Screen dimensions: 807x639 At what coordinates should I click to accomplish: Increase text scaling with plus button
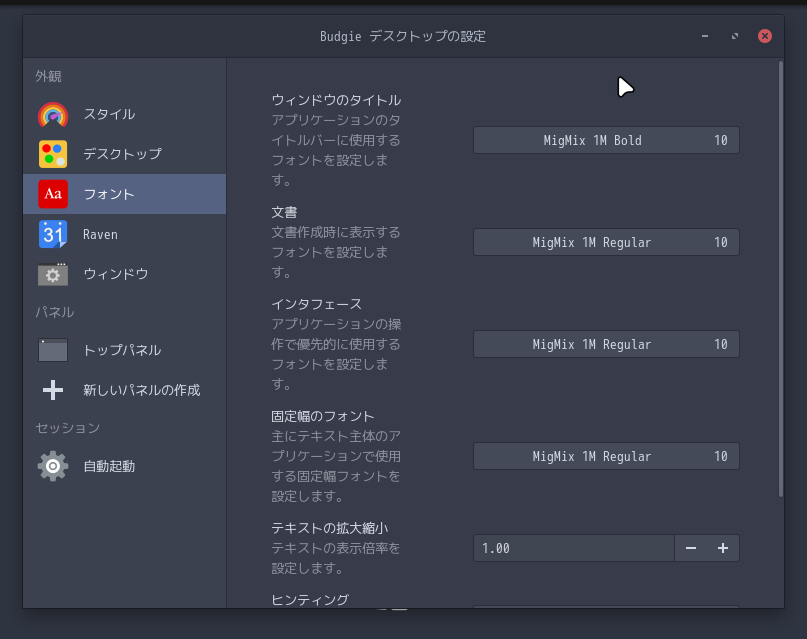click(723, 548)
